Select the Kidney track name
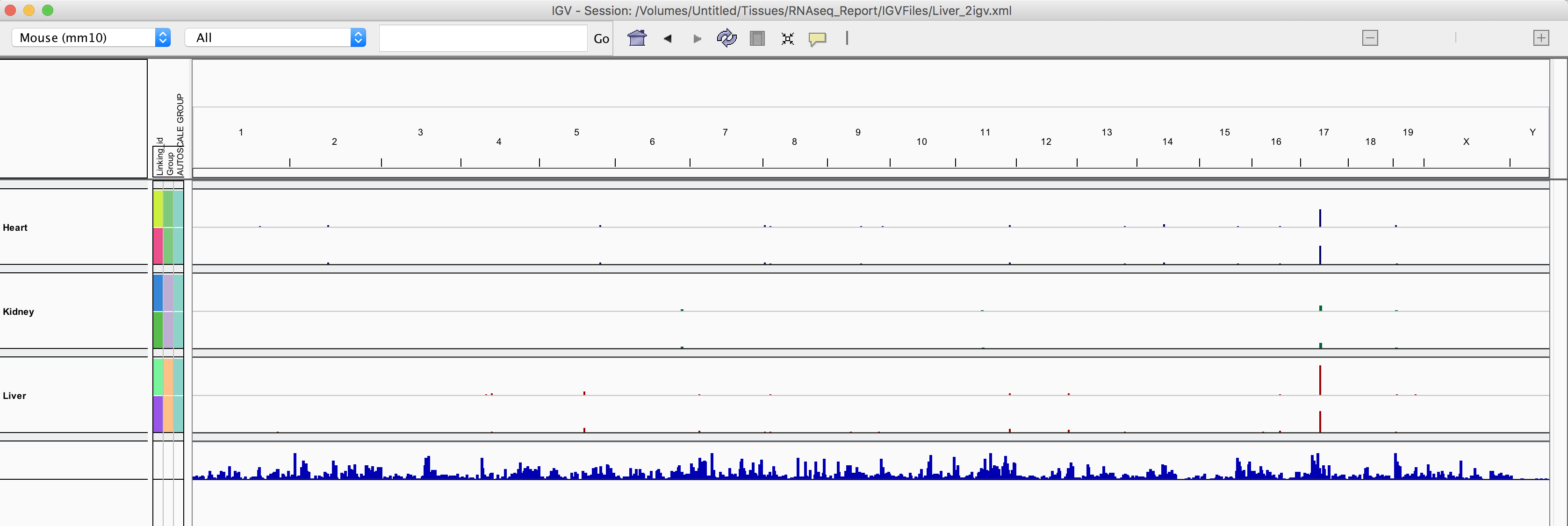The width and height of the screenshot is (1568, 526). pyautogui.click(x=18, y=311)
